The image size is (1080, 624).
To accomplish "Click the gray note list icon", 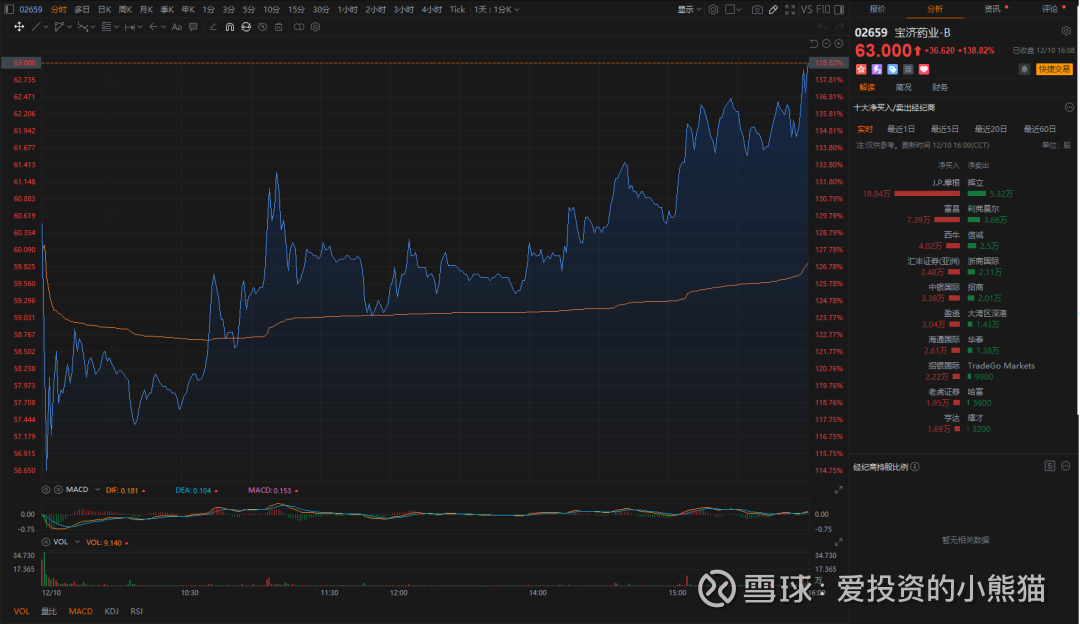I will 908,70.
